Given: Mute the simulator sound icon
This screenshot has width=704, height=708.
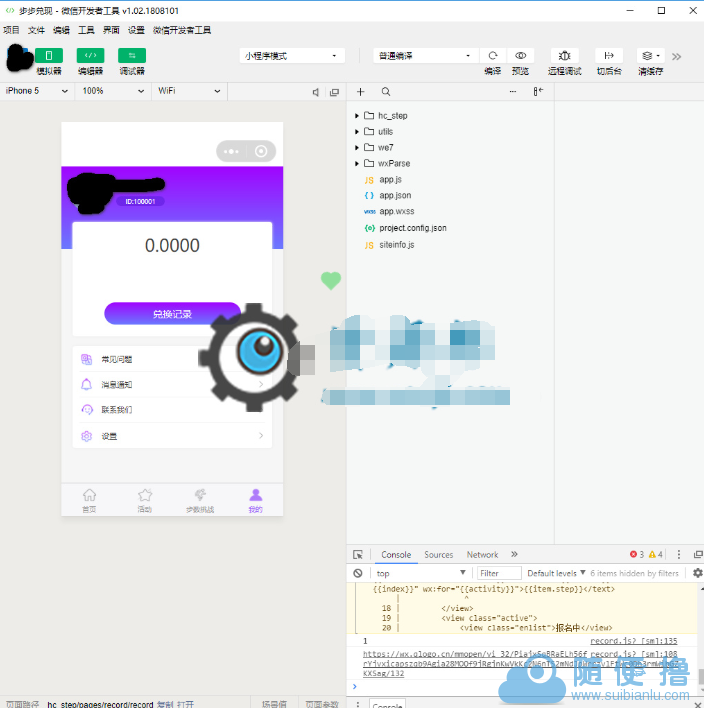Looking at the screenshot, I should tap(316, 92).
